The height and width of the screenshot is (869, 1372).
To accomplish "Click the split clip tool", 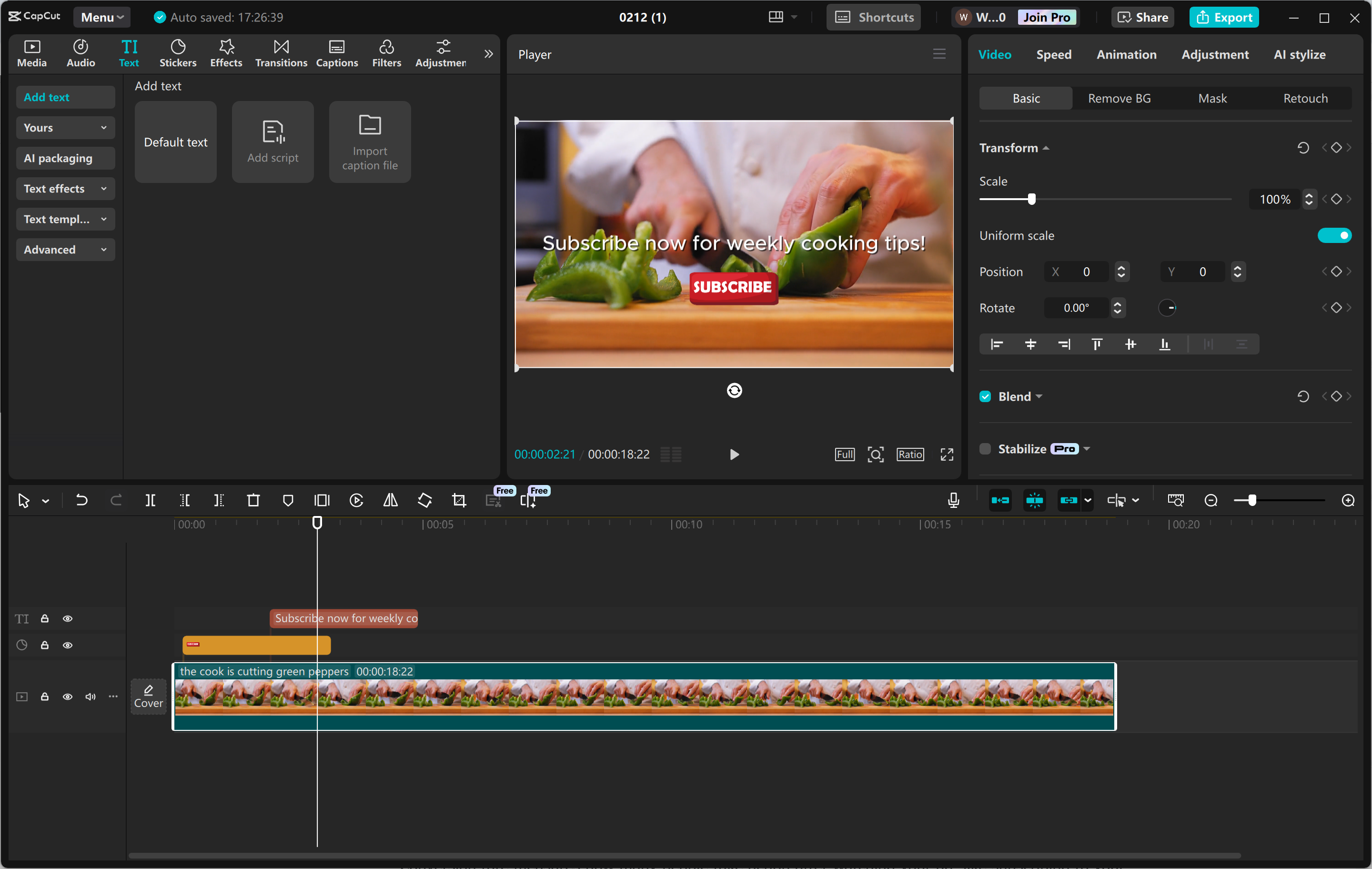I will 151,500.
